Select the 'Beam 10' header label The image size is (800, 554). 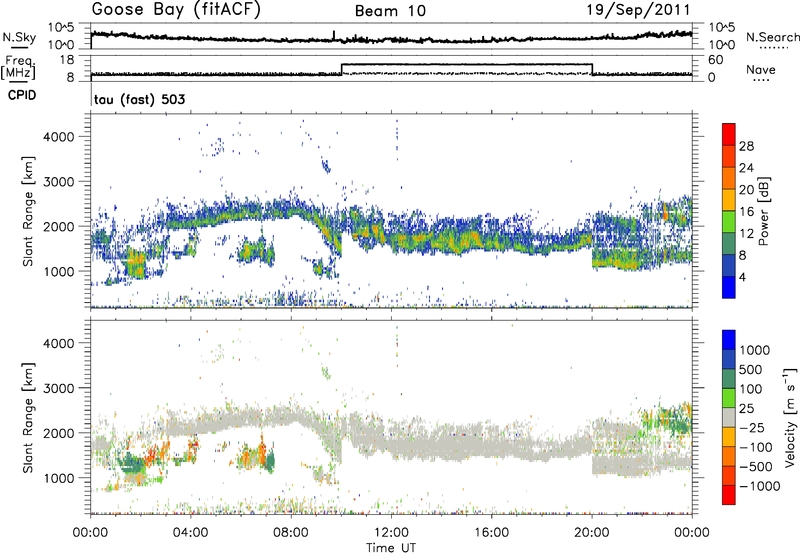pos(390,11)
